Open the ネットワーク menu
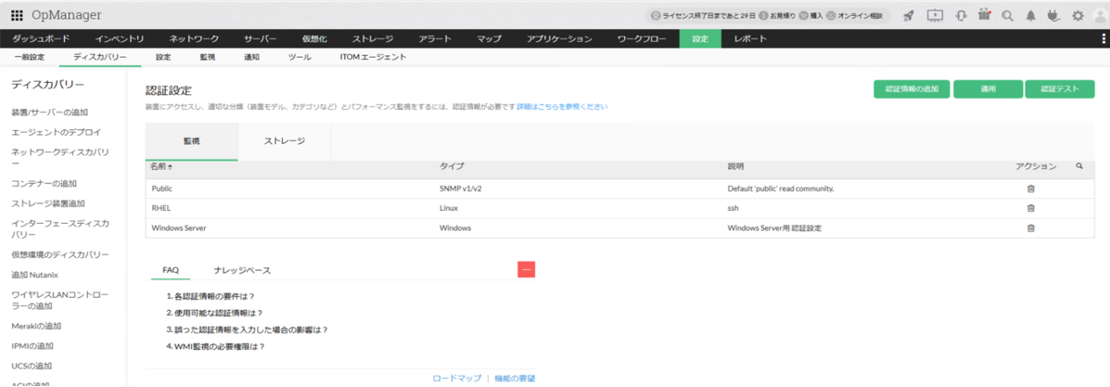This screenshot has height=387, width=1110. (x=193, y=39)
